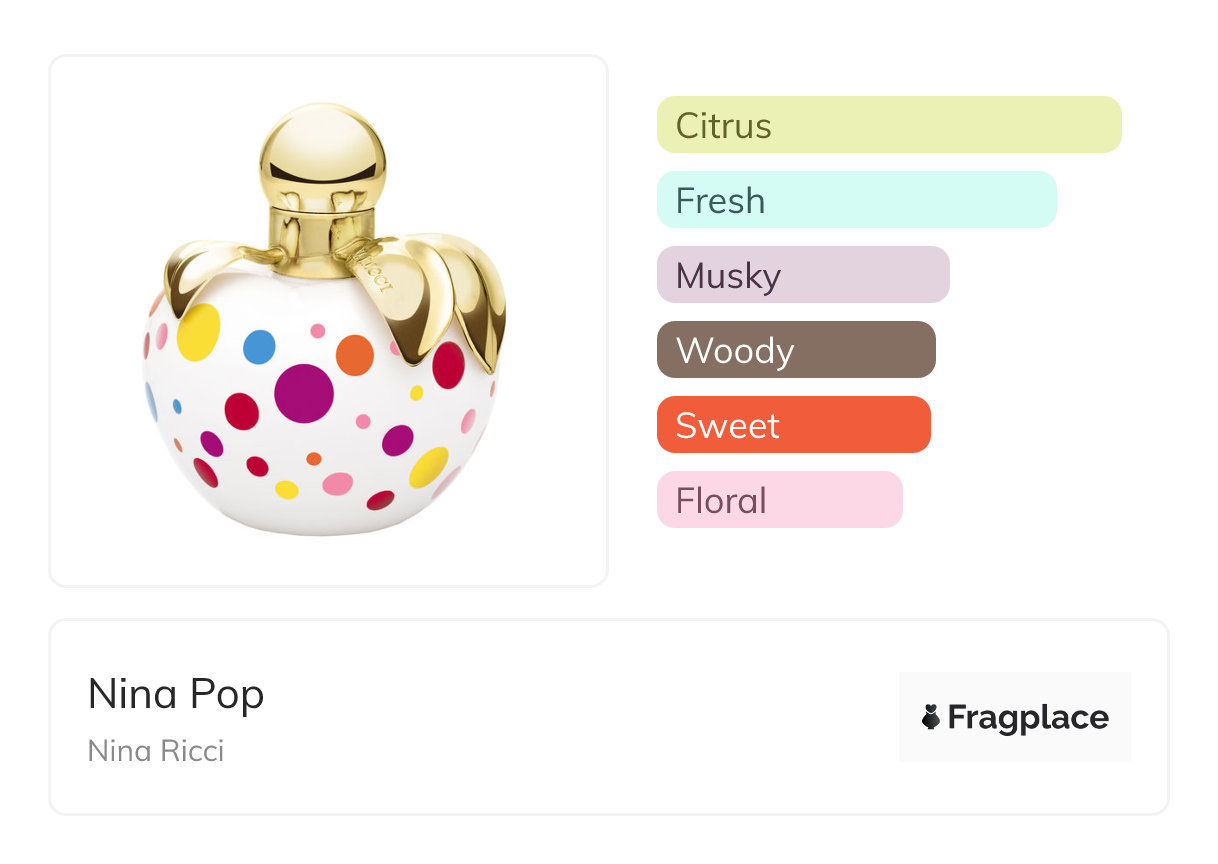Click the pink oval dot near bottle base
Screen dimensions: 1218x864
click(x=337, y=484)
